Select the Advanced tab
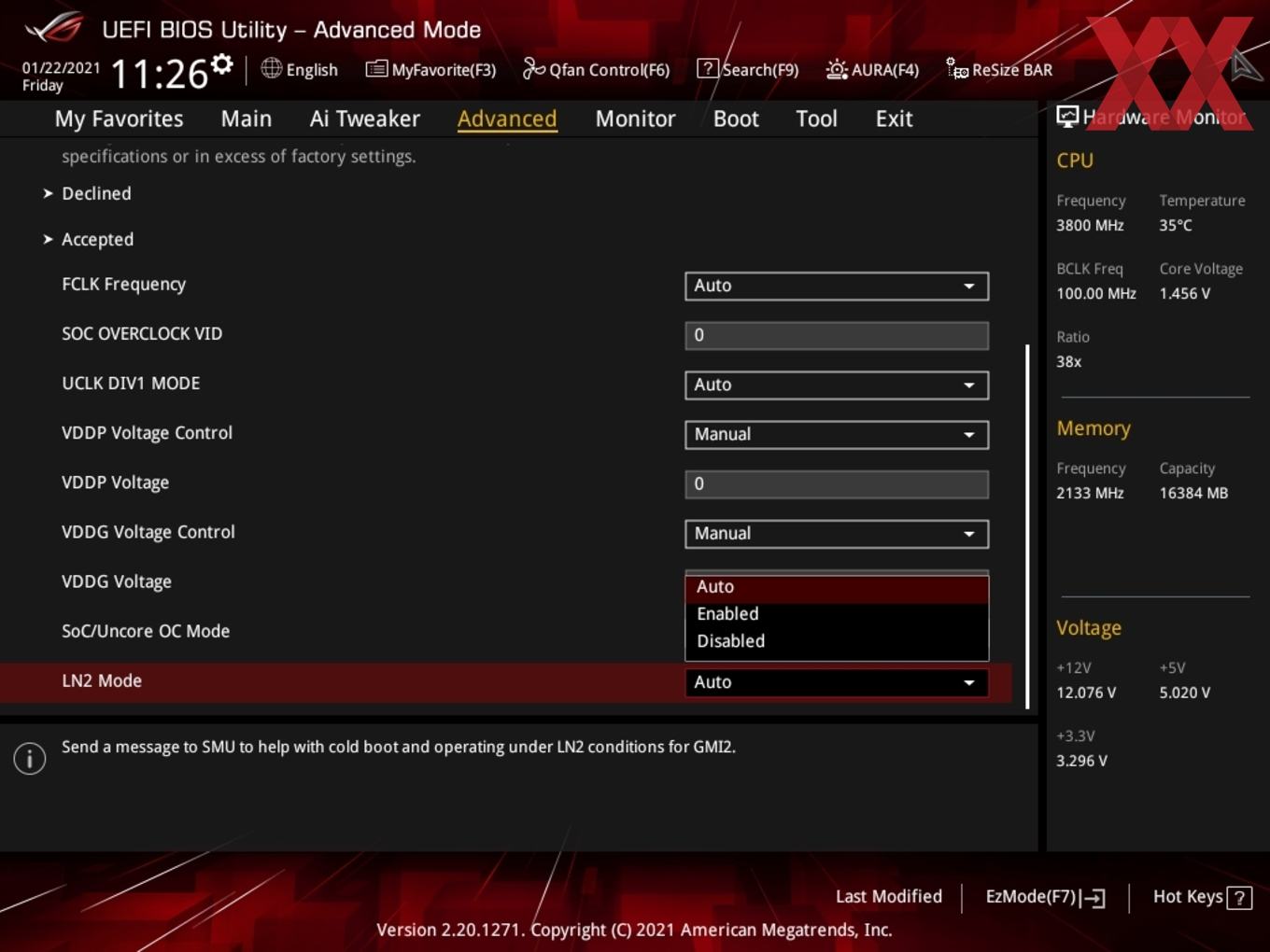 (507, 119)
